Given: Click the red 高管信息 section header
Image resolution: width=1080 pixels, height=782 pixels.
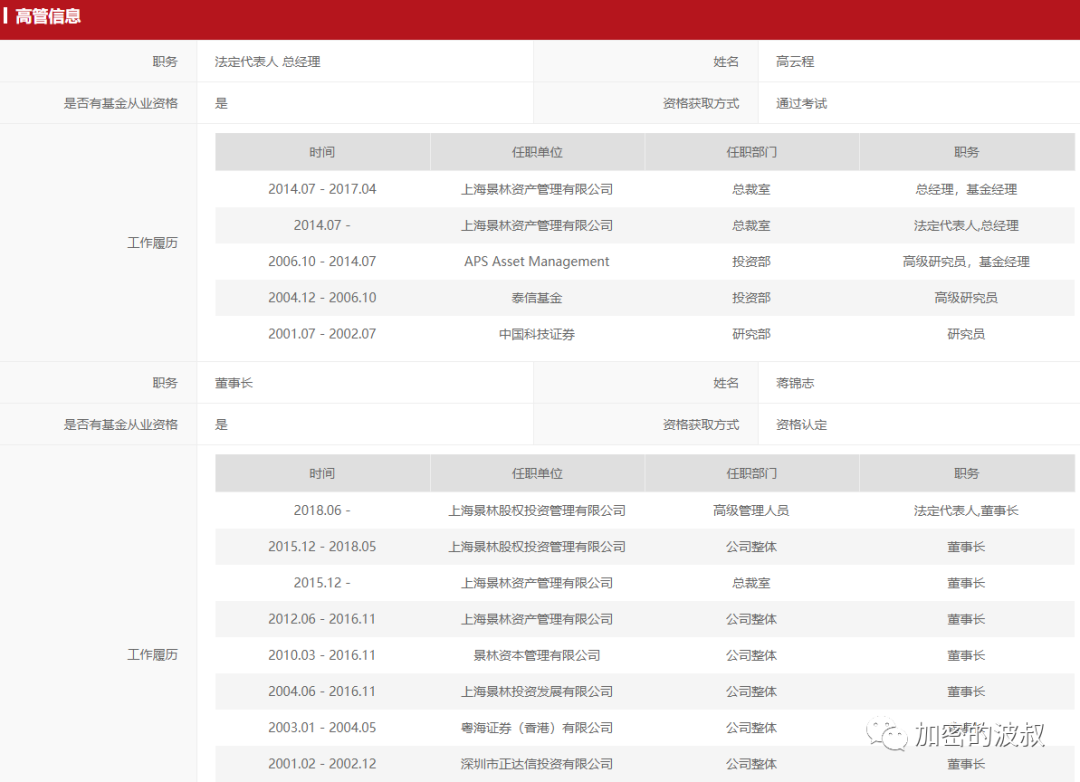Looking at the screenshot, I should (x=46, y=17).
